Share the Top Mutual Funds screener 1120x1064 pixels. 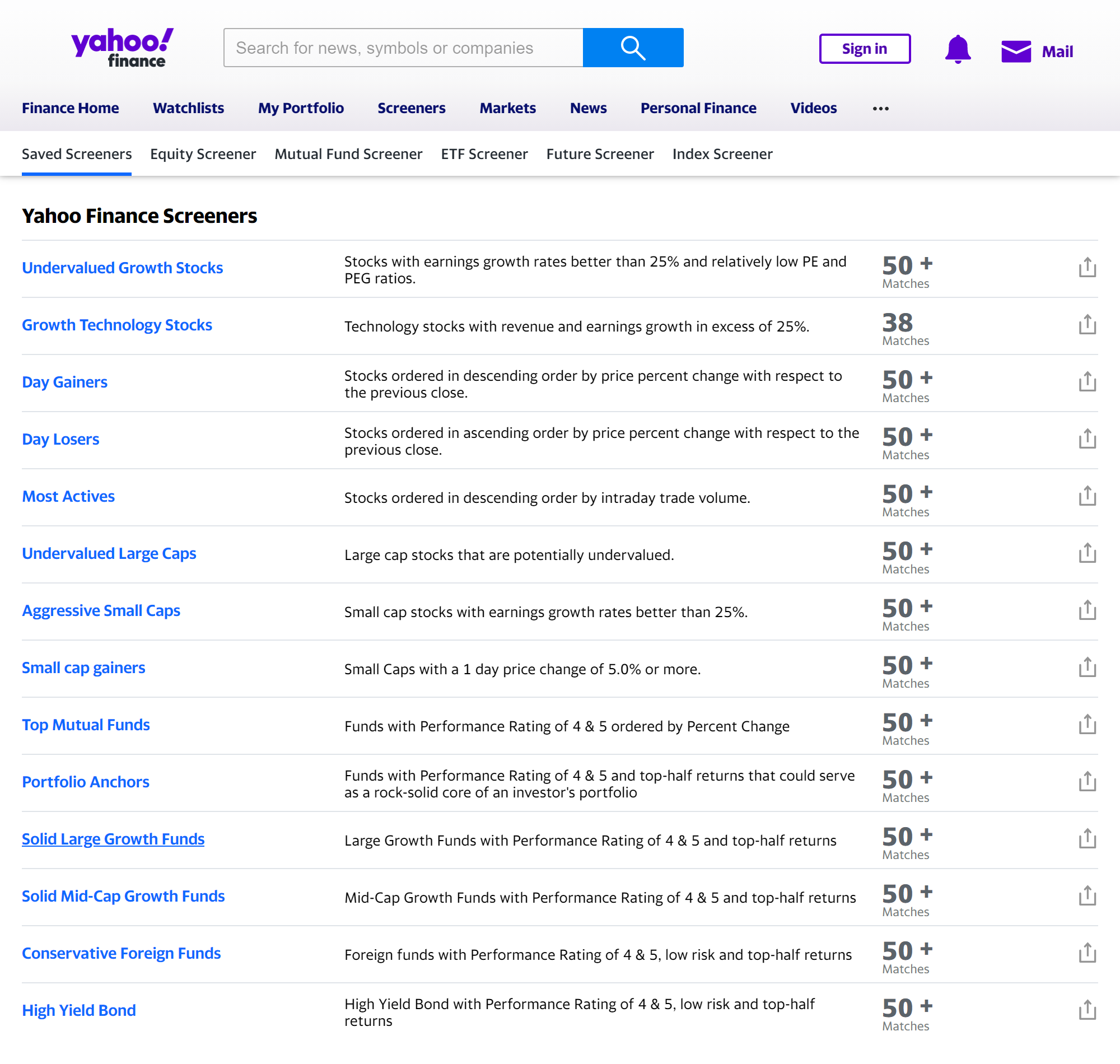[1087, 725]
